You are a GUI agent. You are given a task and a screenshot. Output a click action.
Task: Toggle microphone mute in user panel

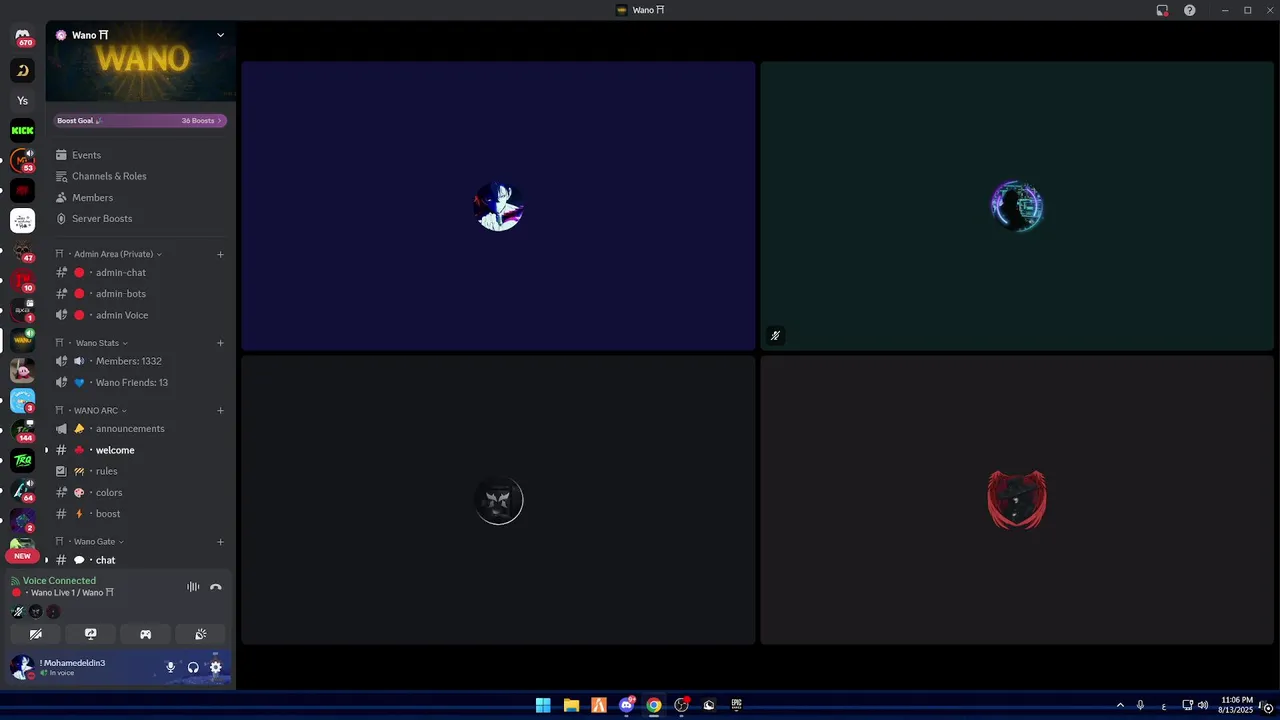[170, 667]
